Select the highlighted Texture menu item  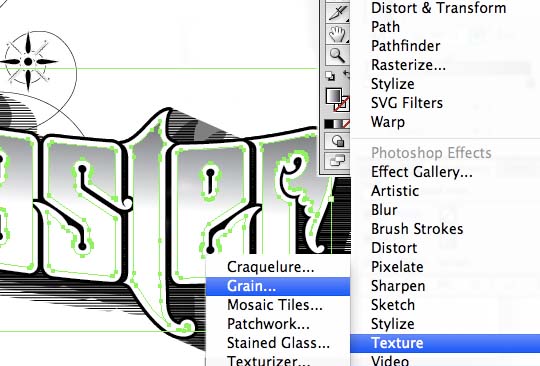point(445,343)
